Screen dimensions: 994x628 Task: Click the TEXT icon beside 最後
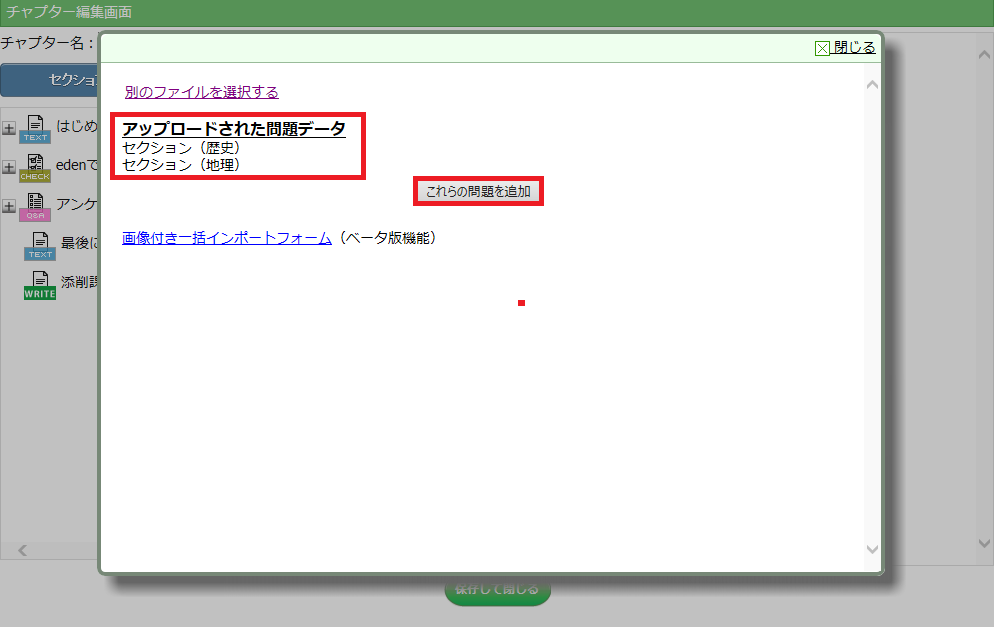(x=40, y=246)
